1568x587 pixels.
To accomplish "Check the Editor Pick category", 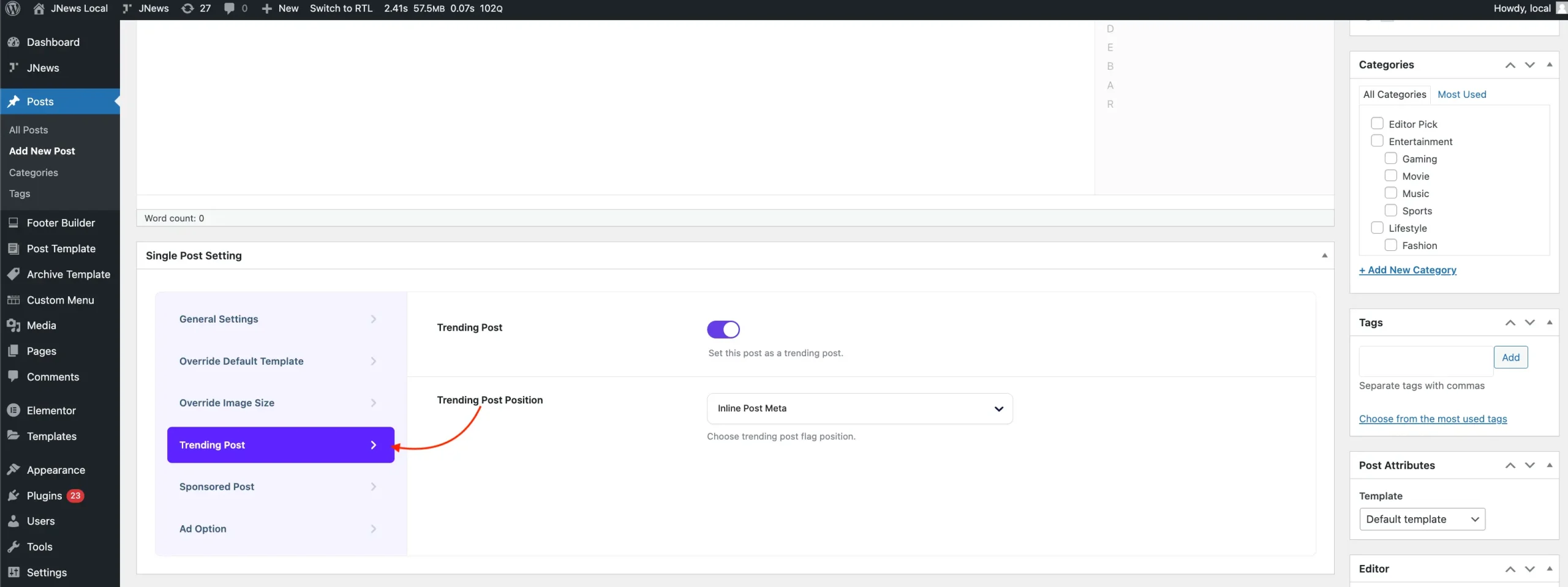I will click(x=1377, y=124).
